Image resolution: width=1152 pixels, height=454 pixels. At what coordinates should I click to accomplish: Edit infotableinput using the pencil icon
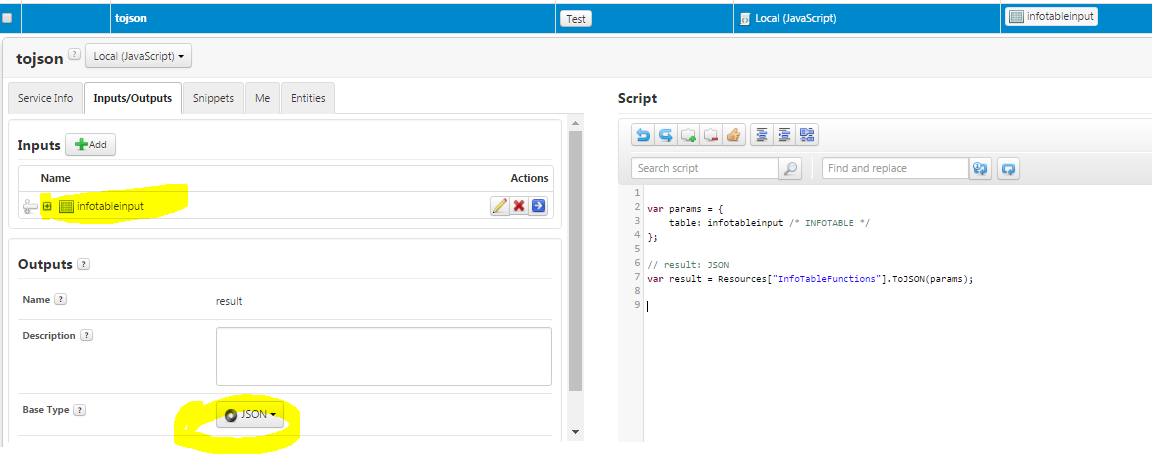(x=500, y=206)
